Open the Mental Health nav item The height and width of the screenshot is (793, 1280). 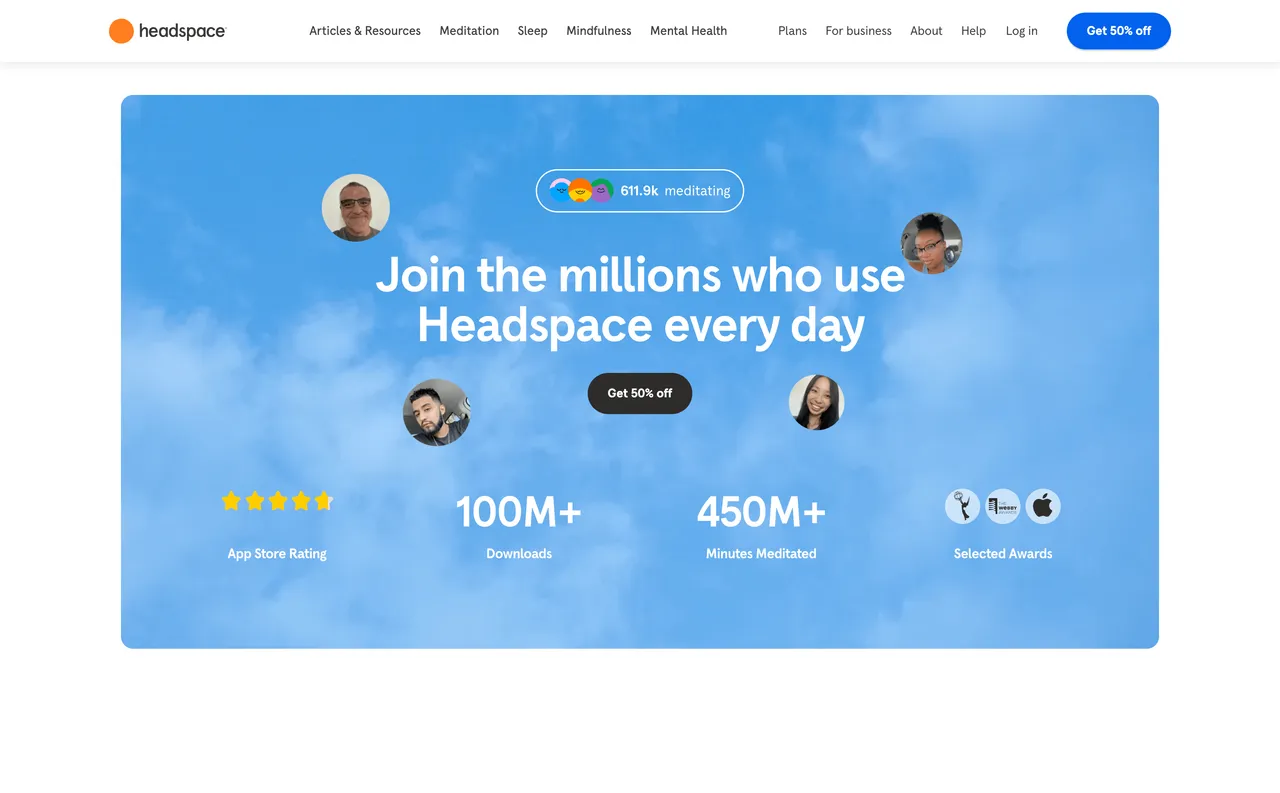pyautogui.click(x=688, y=31)
